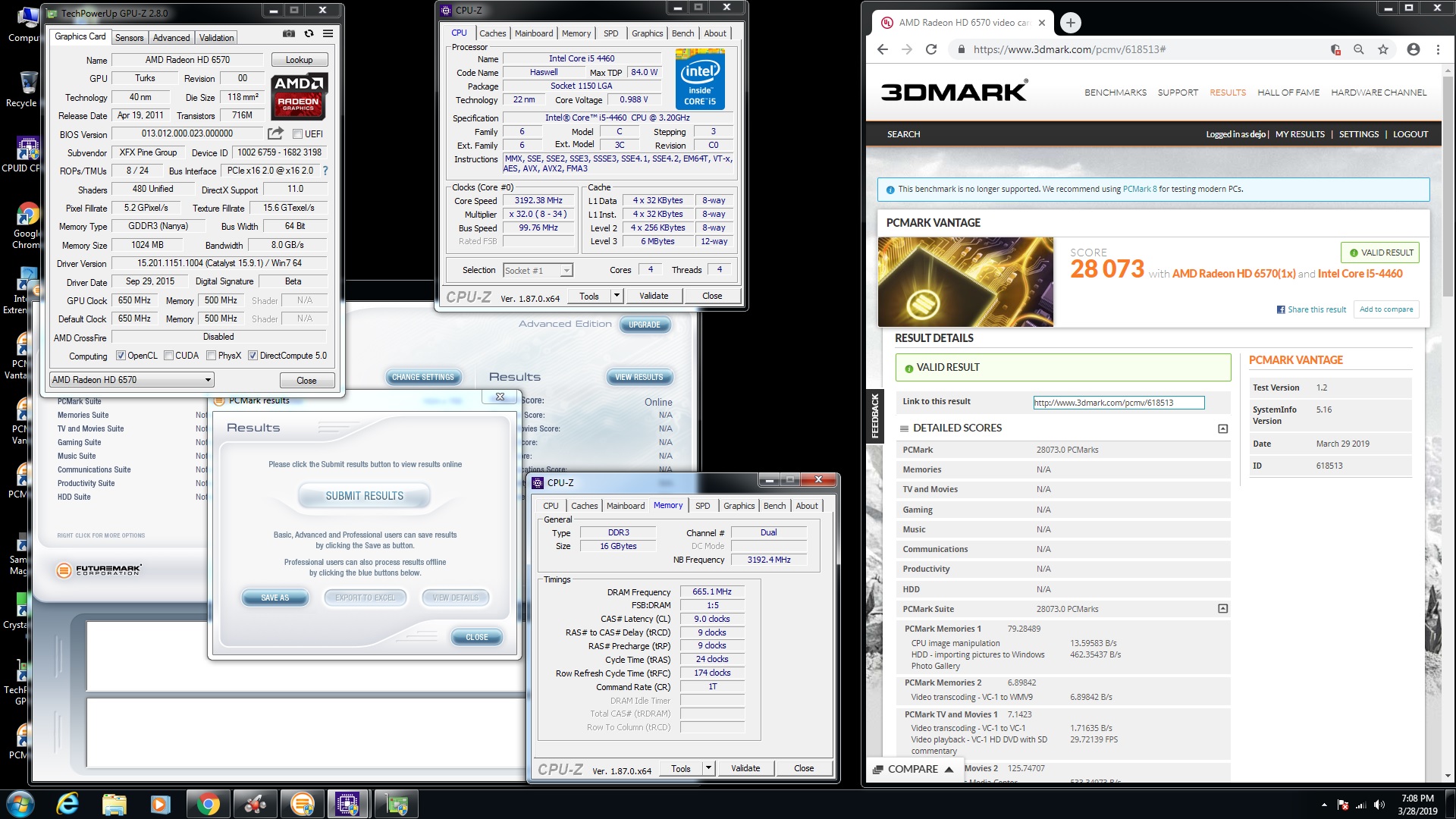Click the Chrome address bar URL
The width and height of the screenshot is (1456, 819).
1069,49
